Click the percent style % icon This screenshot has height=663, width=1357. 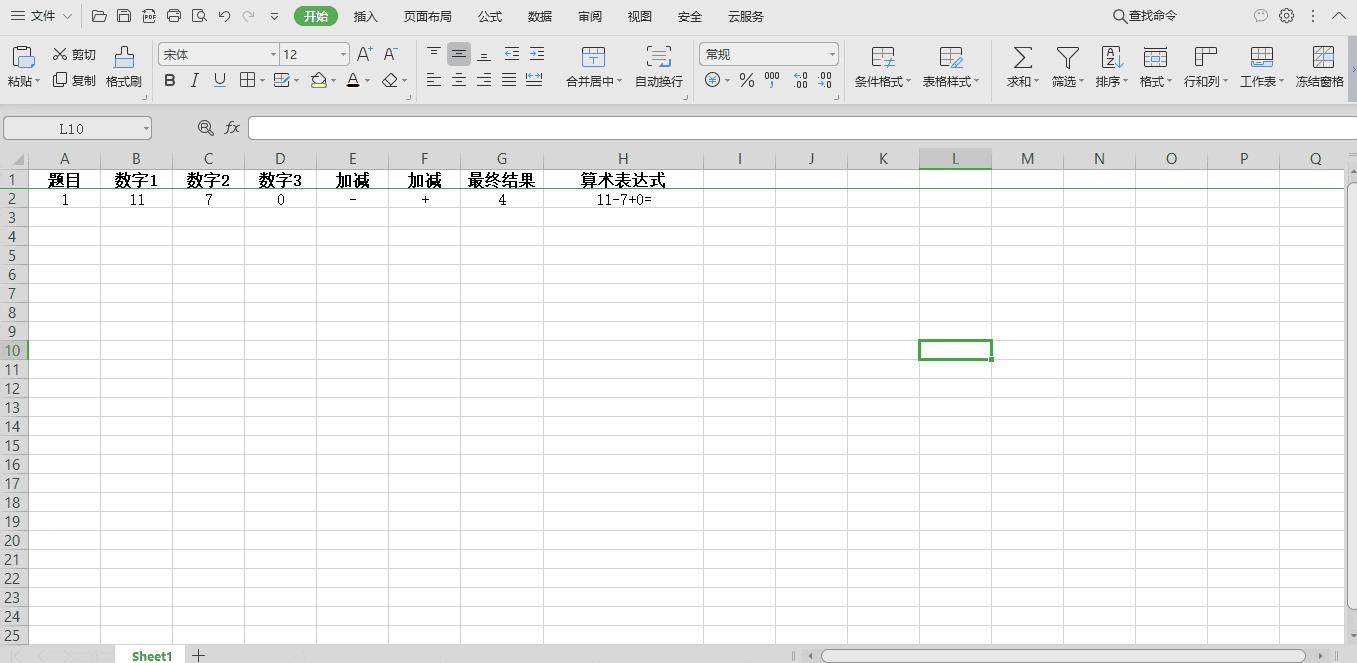746,80
